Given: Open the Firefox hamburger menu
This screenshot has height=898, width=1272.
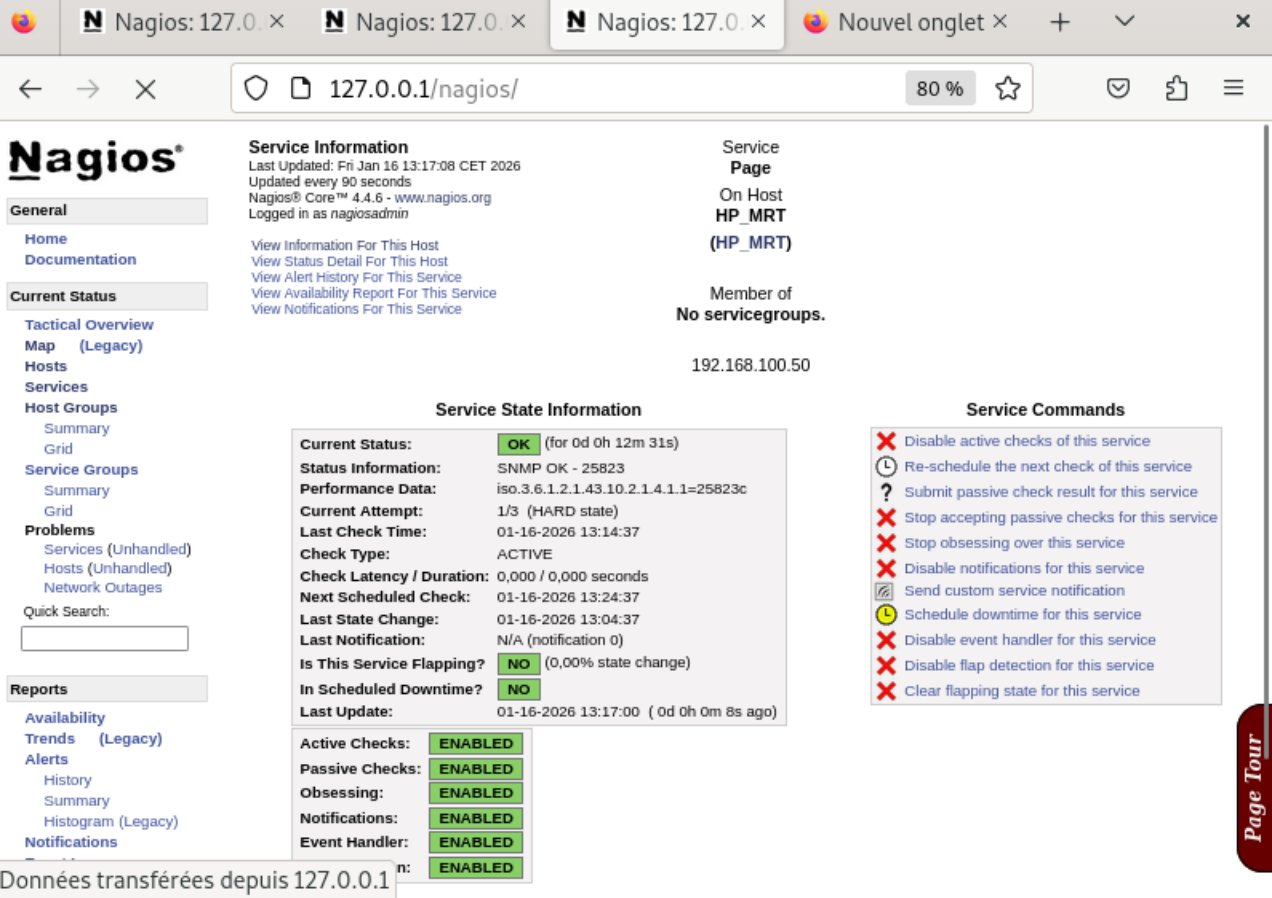Looking at the screenshot, I should click(1233, 88).
